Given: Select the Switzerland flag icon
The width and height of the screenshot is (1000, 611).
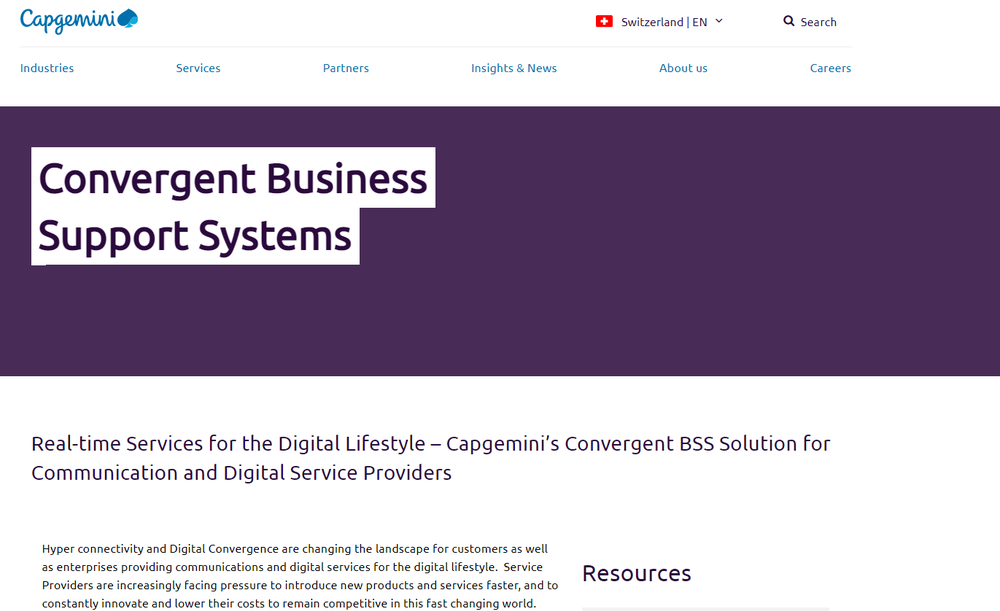Looking at the screenshot, I should tap(604, 22).
